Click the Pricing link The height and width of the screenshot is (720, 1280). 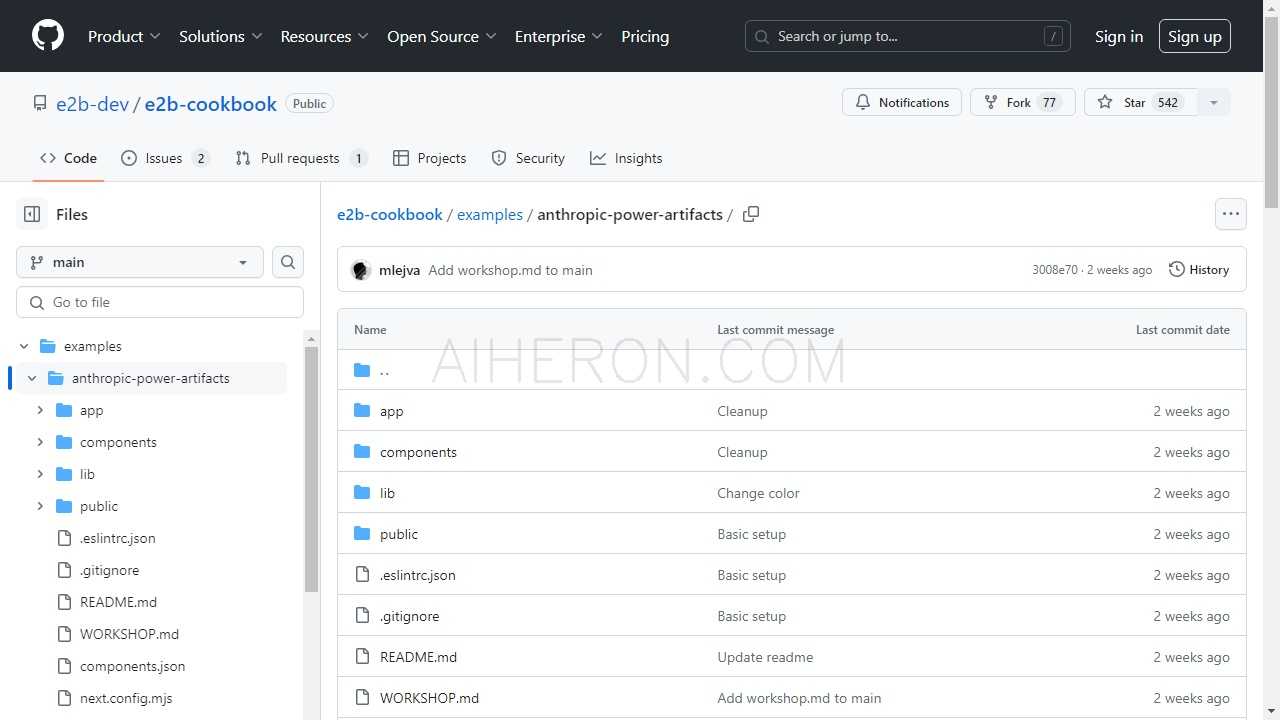pos(645,36)
